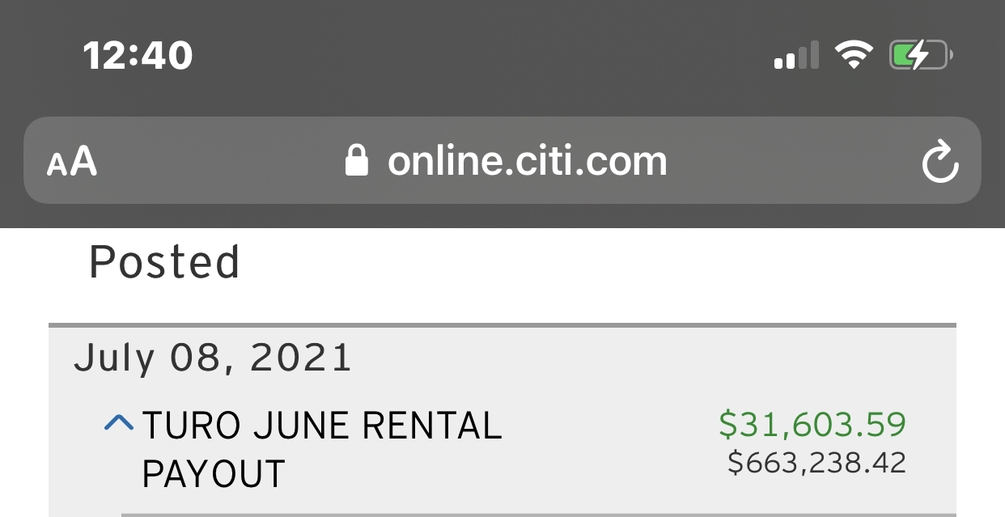This screenshot has height=517, width=1005.
Task: Click the July 08, 2021 date header
Action: (x=213, y=358)
